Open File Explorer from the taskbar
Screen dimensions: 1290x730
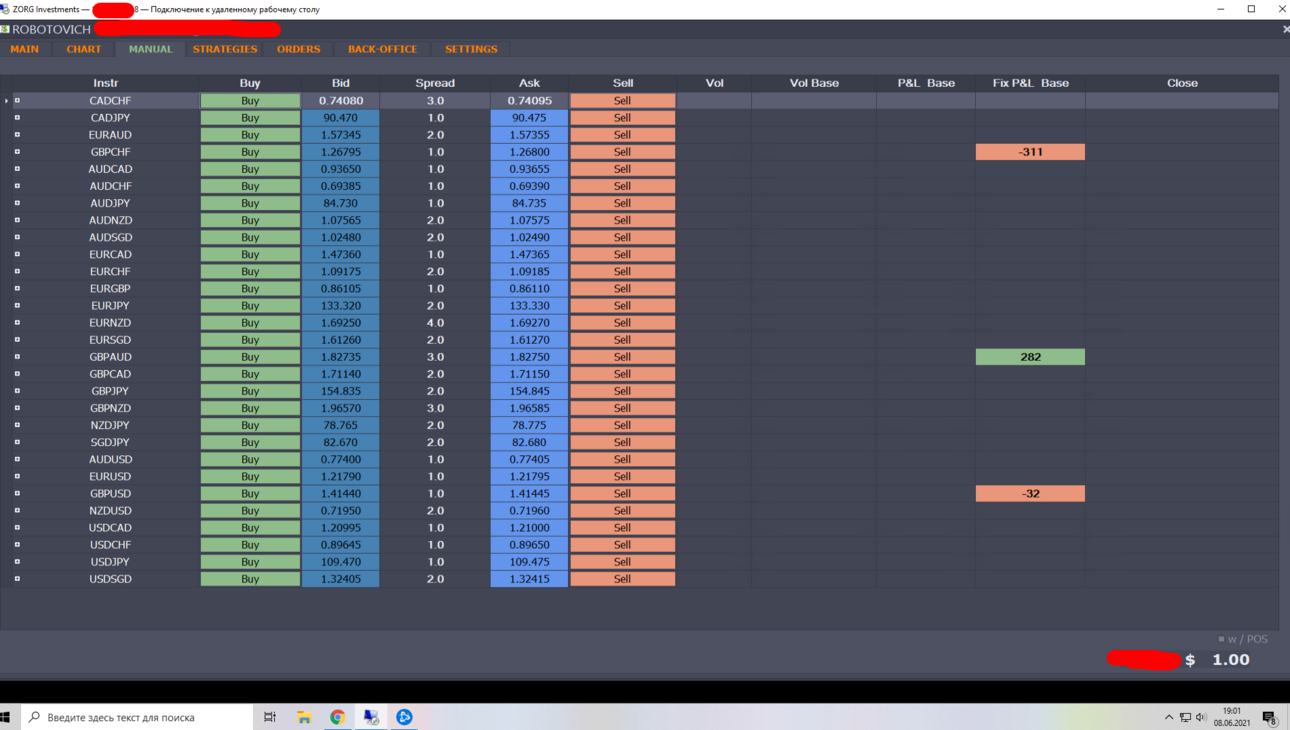(x=304, y=717)
